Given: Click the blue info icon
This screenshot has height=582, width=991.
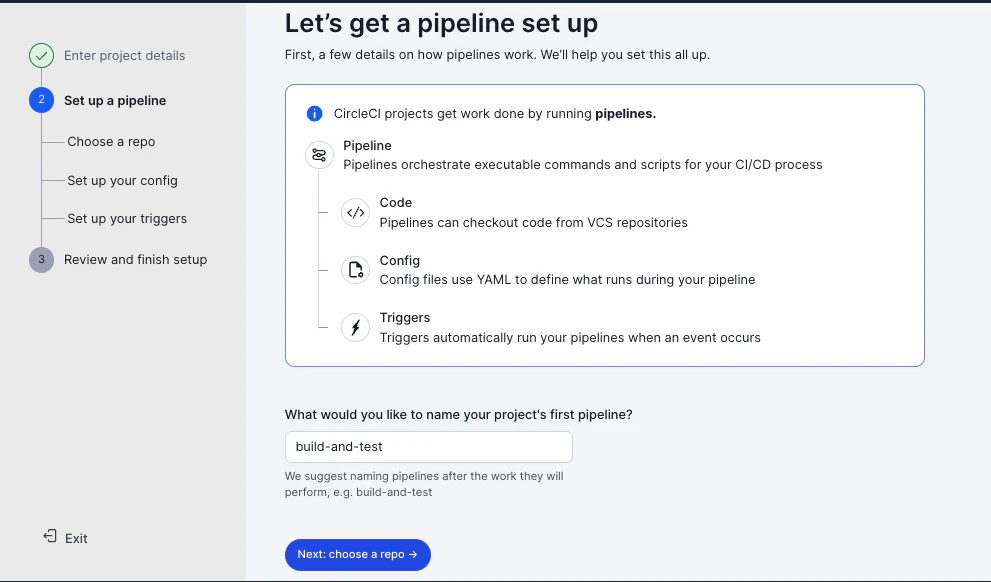Looking at the screenshot, I should point(314,114).
